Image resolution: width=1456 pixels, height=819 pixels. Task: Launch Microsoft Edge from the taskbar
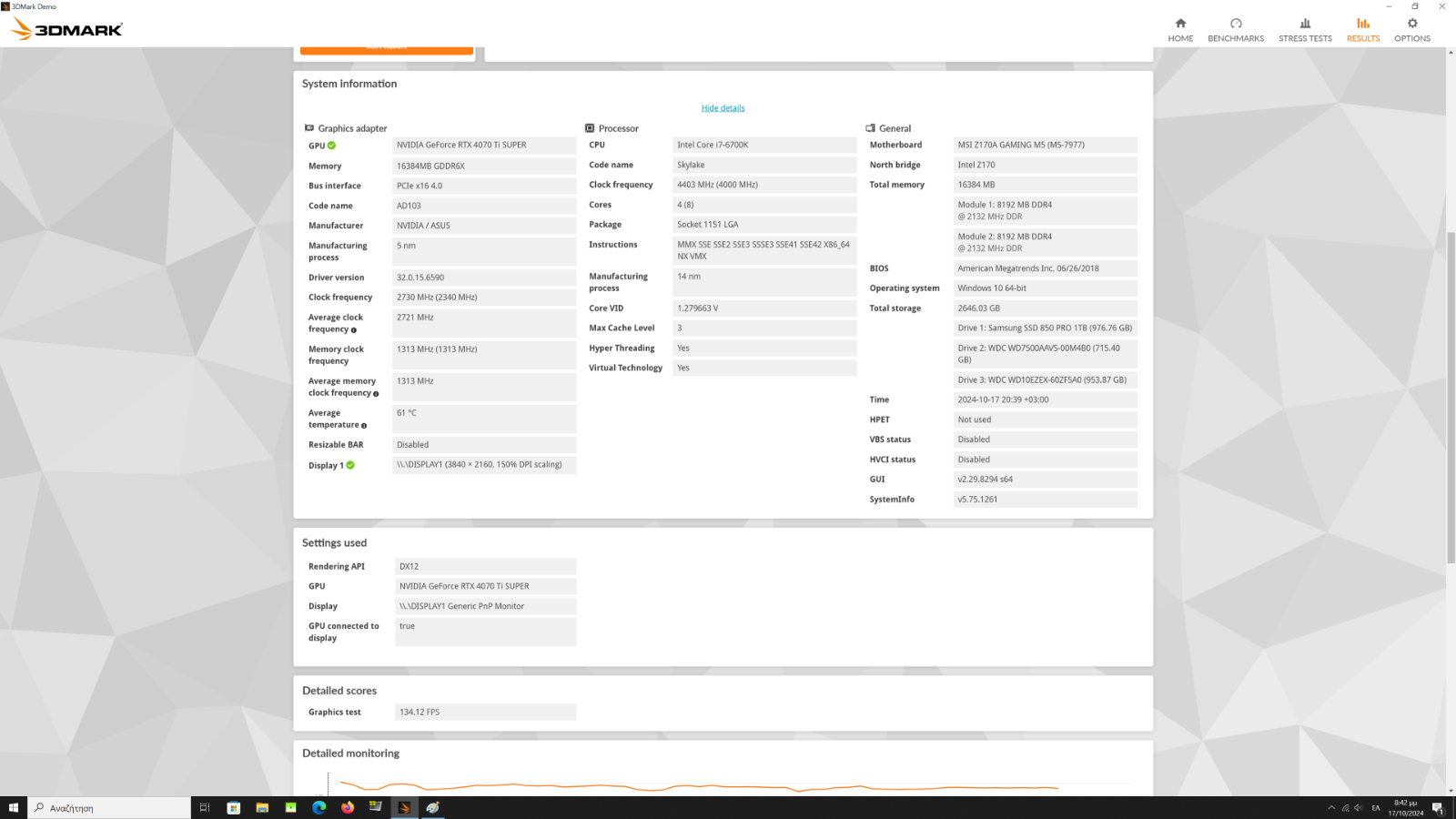[x=319, y=807]
